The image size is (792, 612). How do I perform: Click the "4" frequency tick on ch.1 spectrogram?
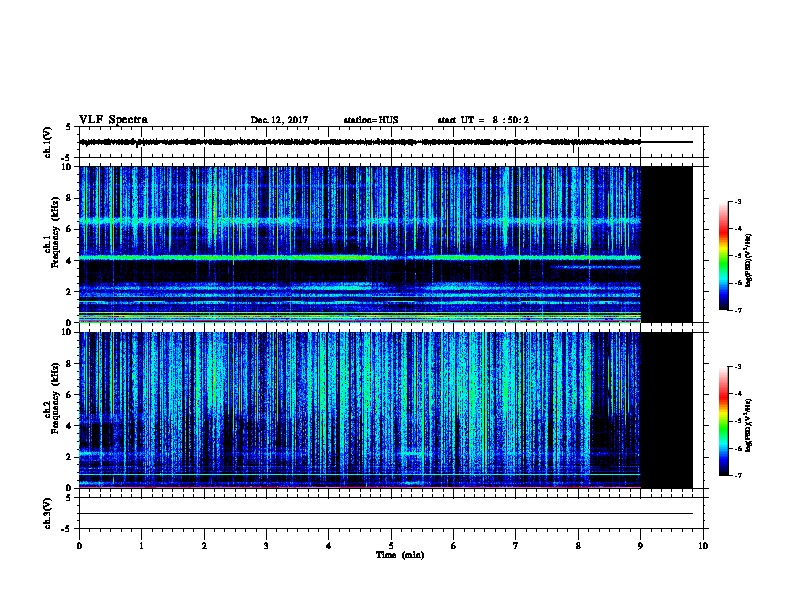pos(70,261)
